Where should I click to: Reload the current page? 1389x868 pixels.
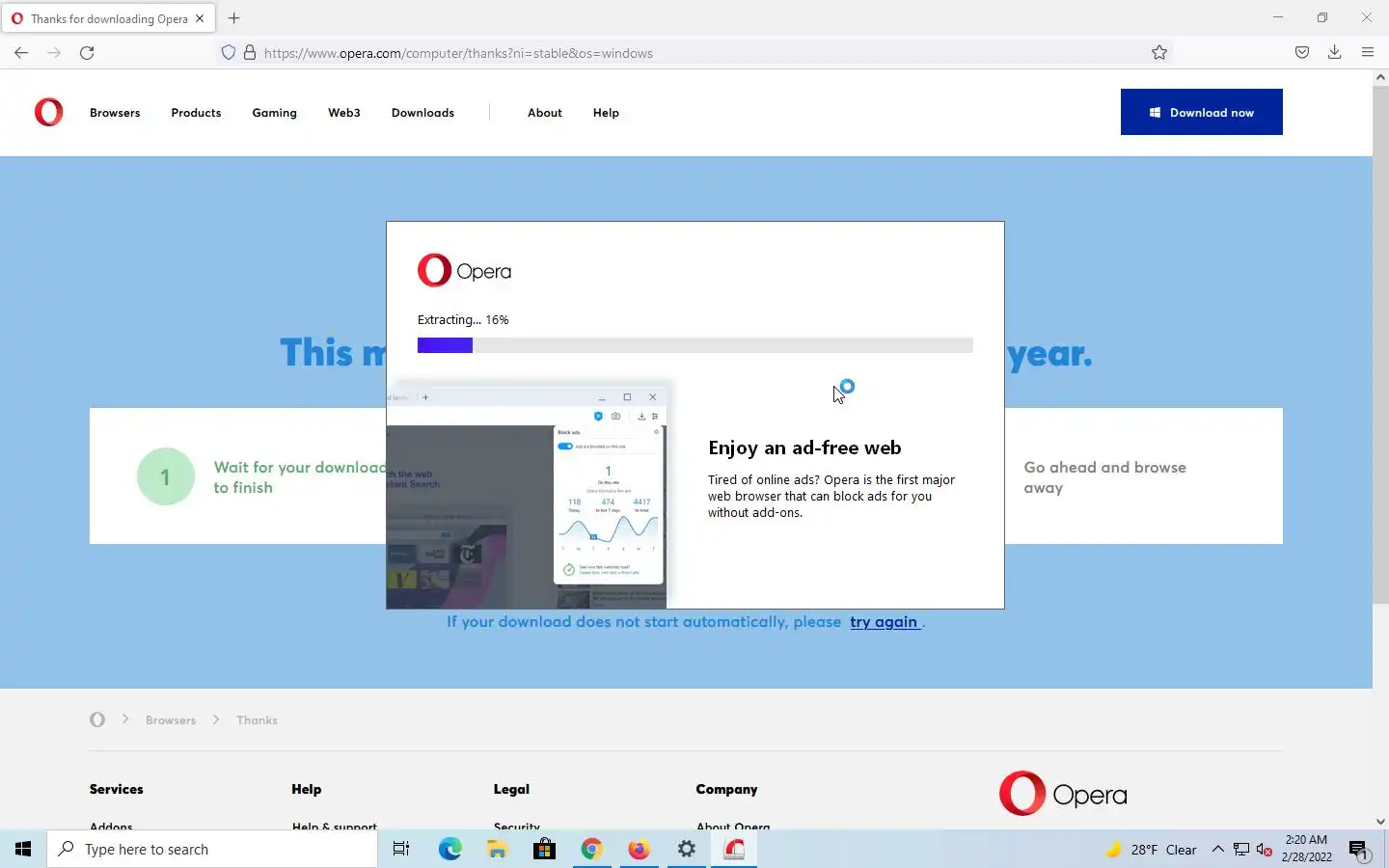(x=87, y=53)
